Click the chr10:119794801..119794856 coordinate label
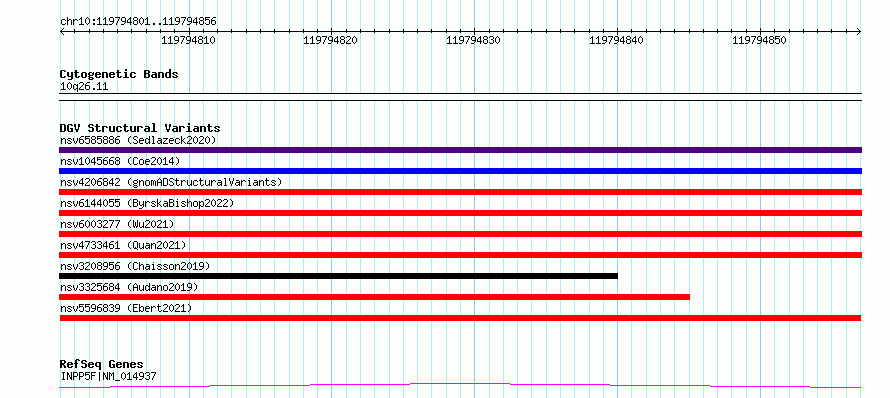890x398 pixels. pyautogui.click(x=138, y=22)
